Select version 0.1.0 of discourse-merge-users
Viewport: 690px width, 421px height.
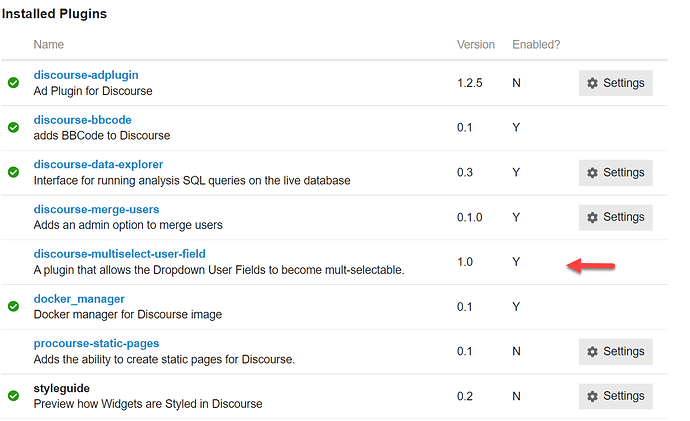tap(470, 217)
